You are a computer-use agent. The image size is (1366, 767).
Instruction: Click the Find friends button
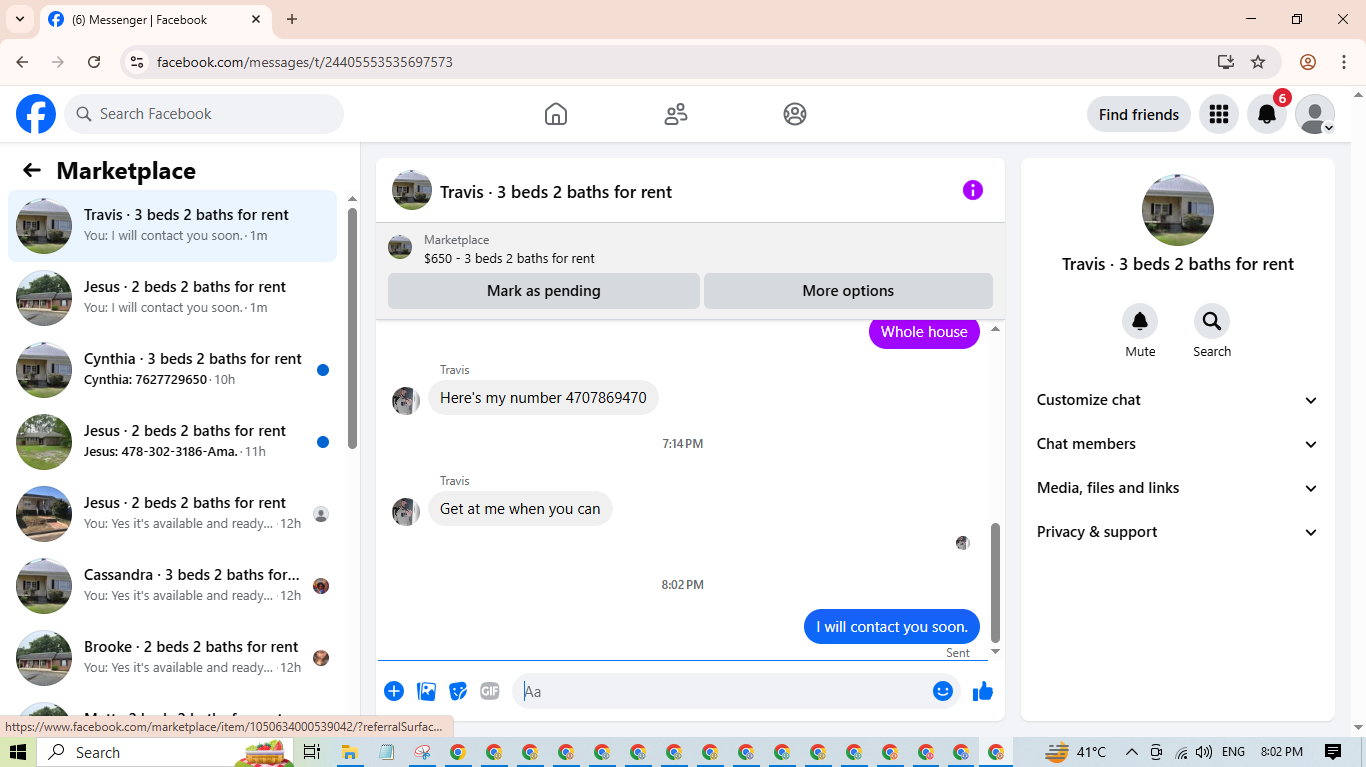(x=1139, y=114)
